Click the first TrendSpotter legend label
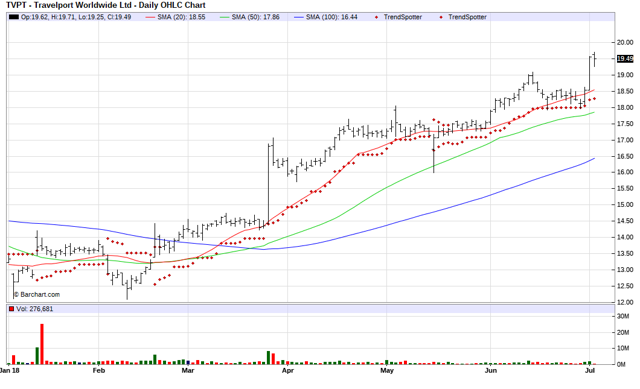Viewport: 640px width, 389px height. click(402, 17)
